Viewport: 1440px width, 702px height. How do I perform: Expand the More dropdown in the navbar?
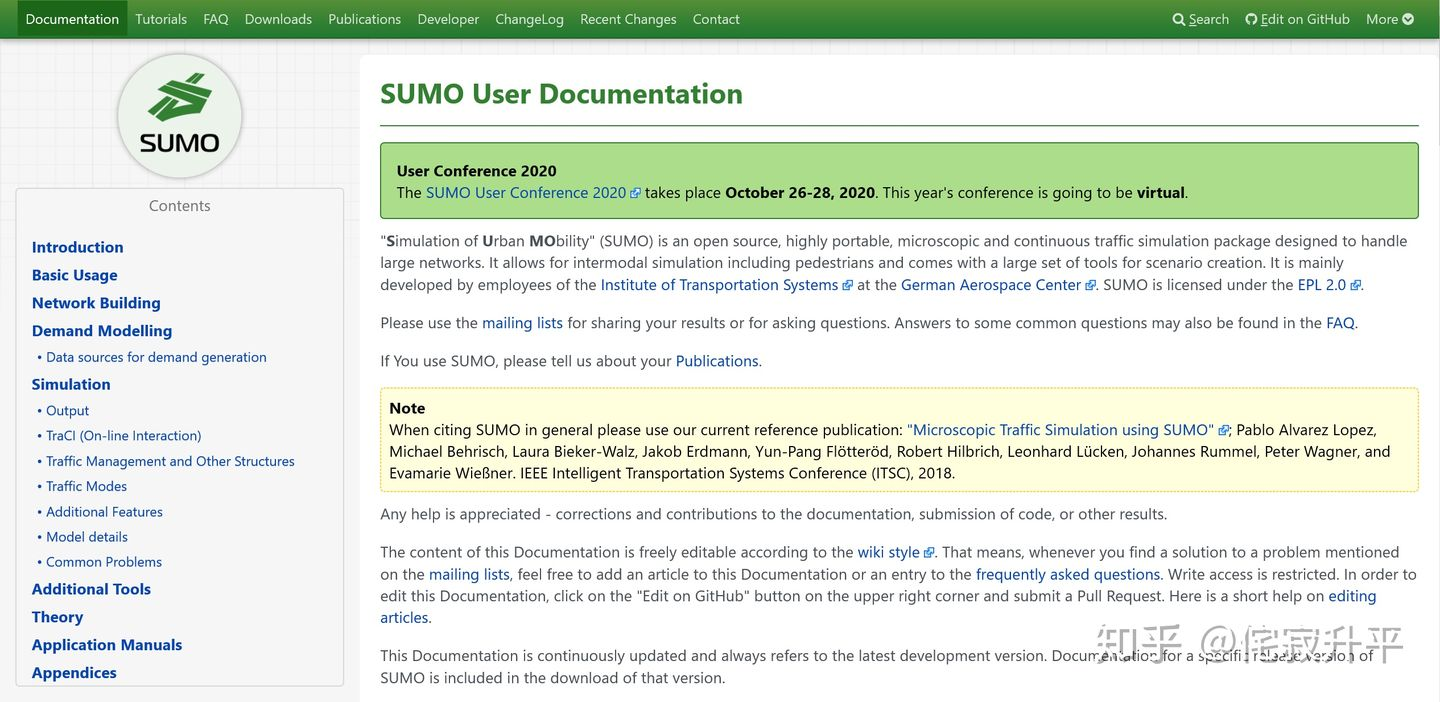(1389, 18)
